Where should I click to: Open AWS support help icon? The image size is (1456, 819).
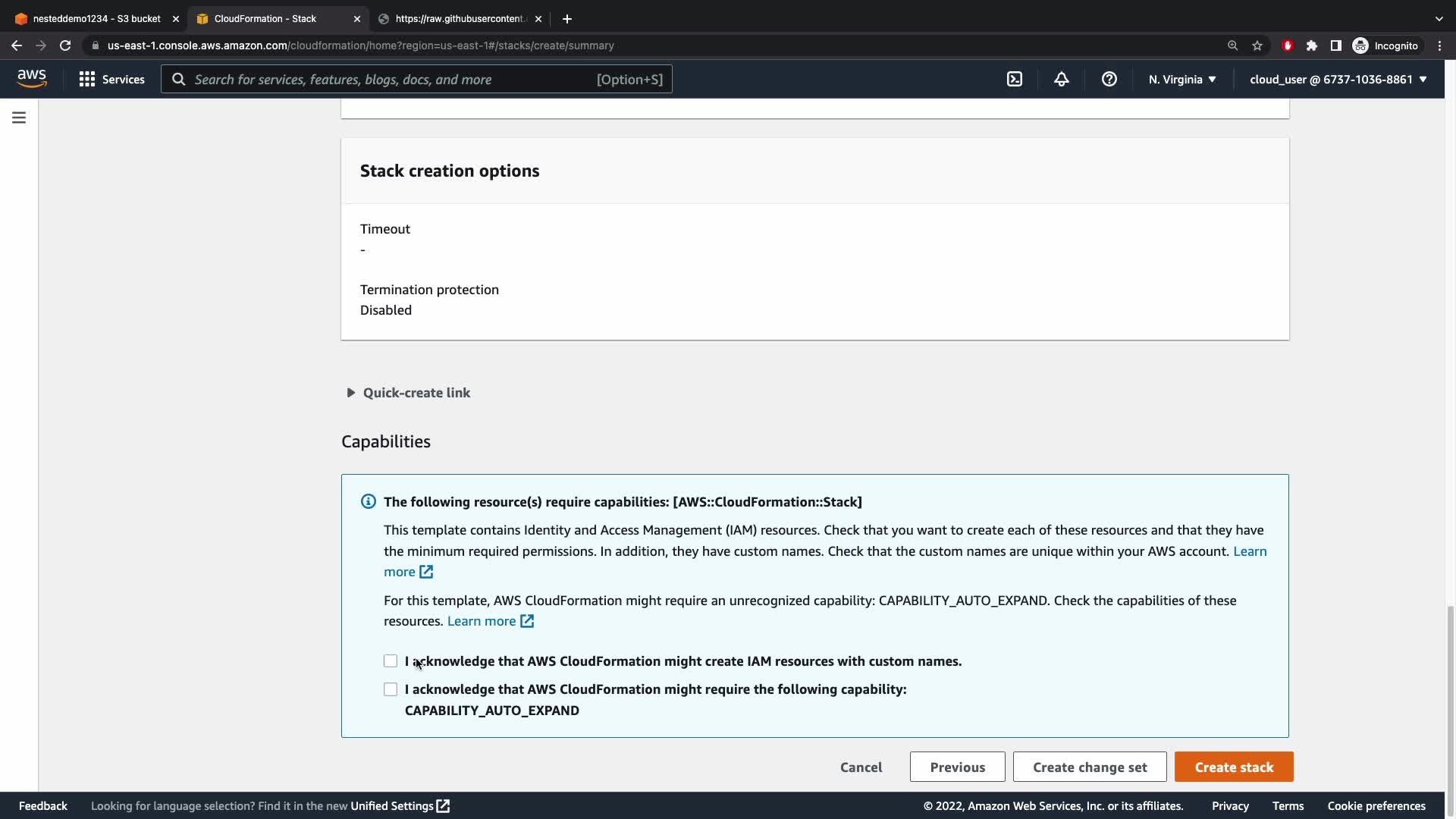click(1109, 80)
